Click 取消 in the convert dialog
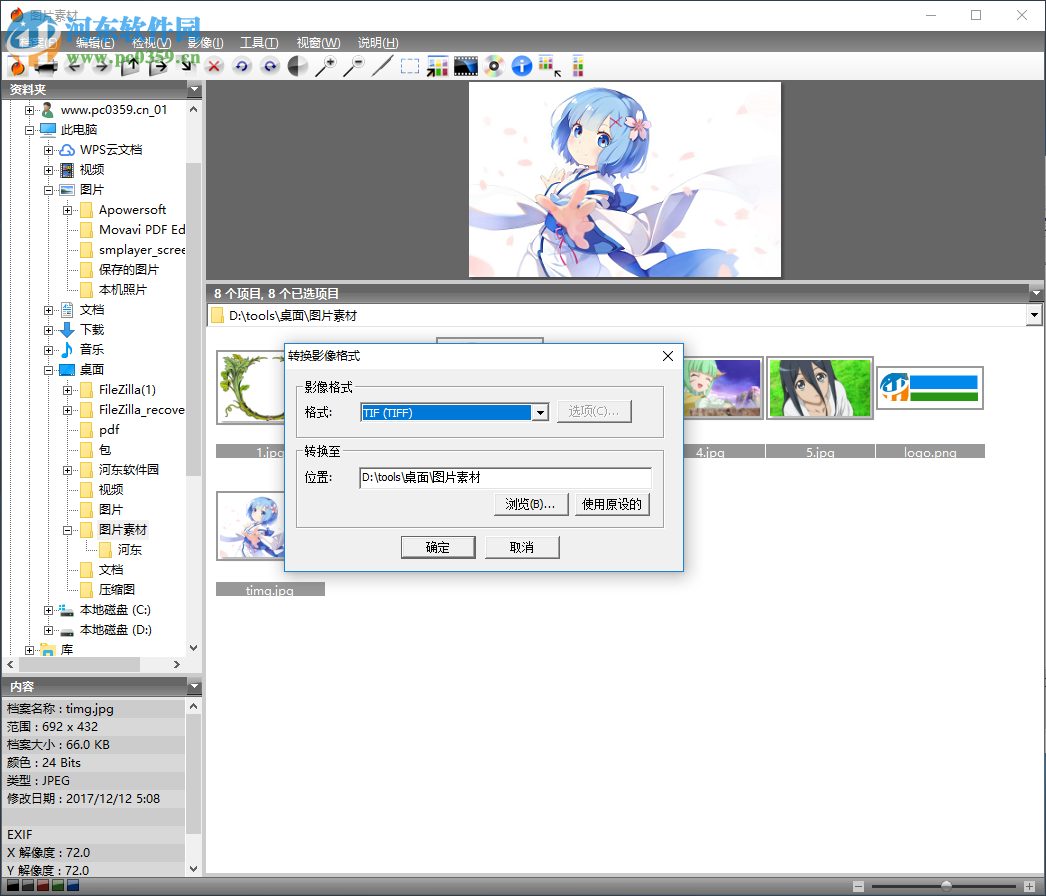The width and height of the screenshot is (1046, 896). pos(522,547)
